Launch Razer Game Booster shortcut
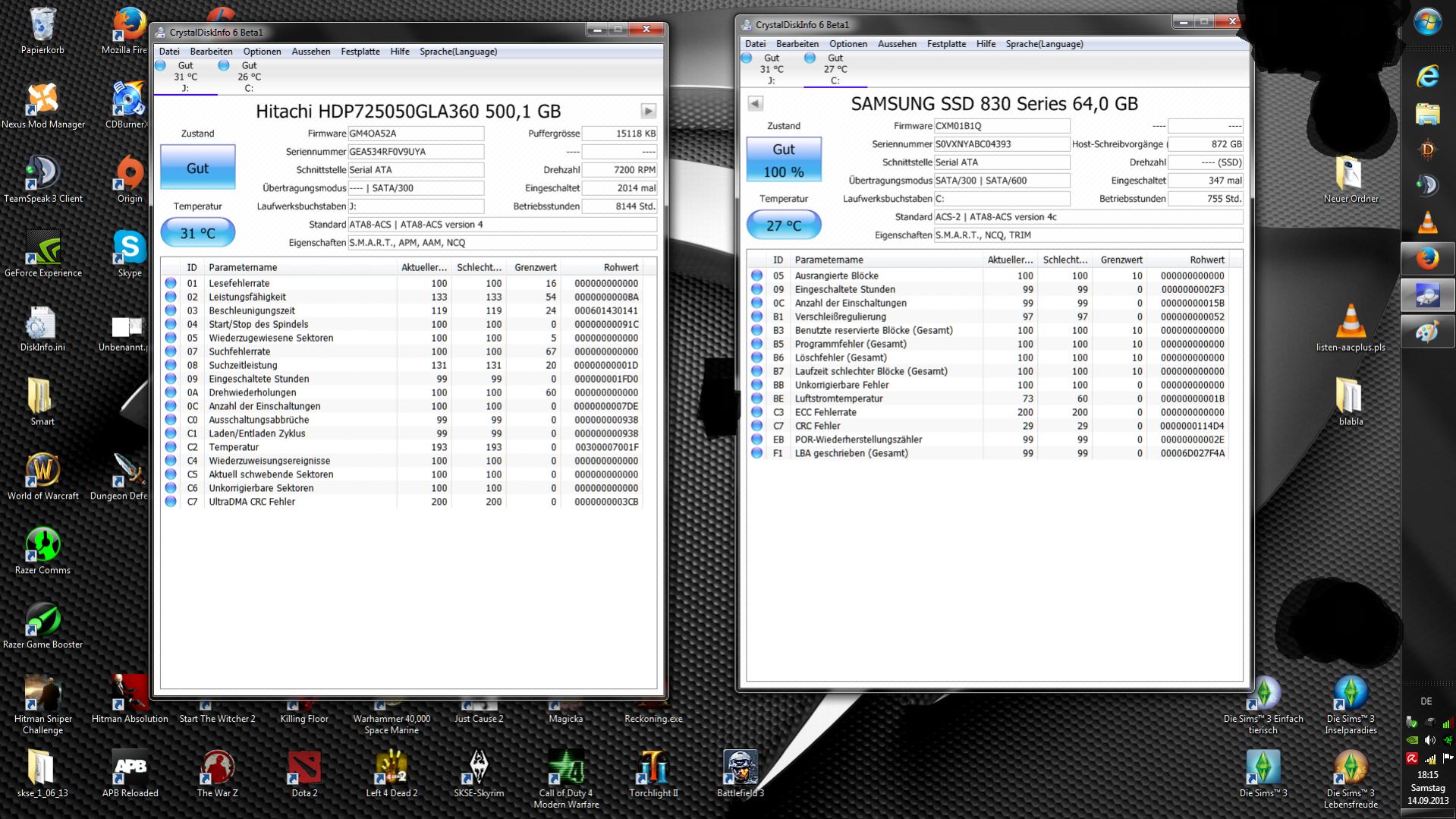Viewport: 1456px width, 819px height. 42,625
